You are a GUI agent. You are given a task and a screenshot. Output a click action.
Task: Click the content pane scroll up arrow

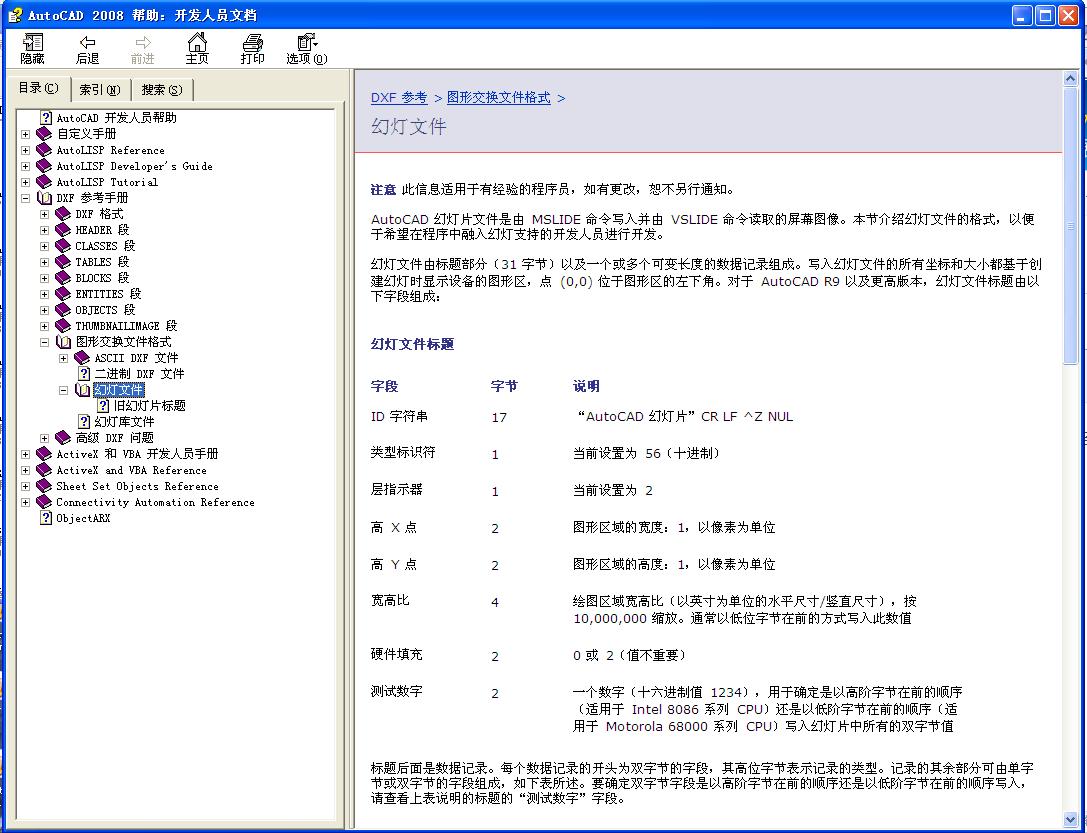(x=1070, y=79)
